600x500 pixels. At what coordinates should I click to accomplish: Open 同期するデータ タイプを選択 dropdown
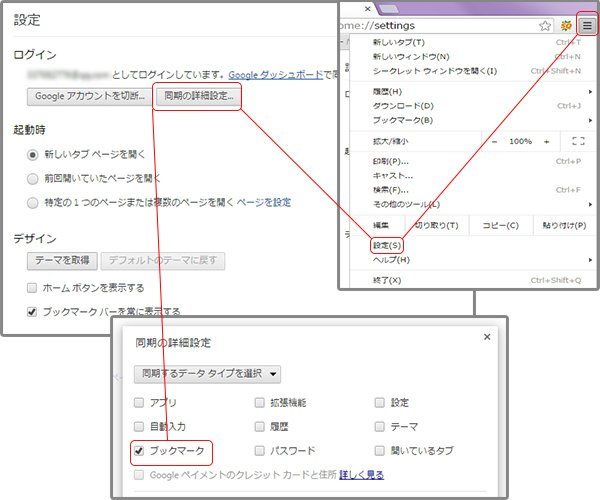[207, 374]
